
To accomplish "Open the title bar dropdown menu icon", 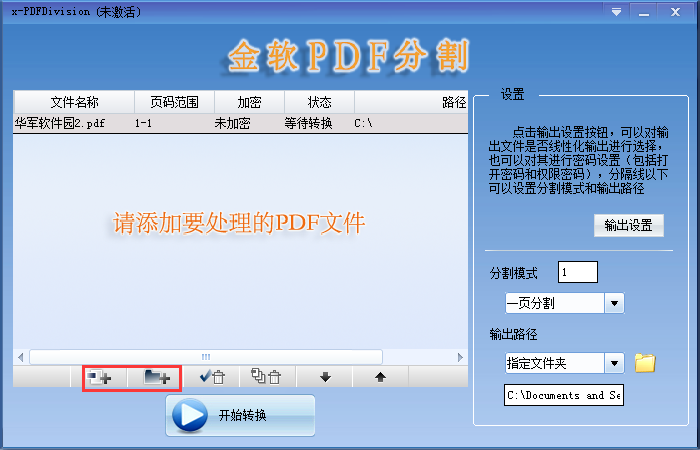I will 617,12.
